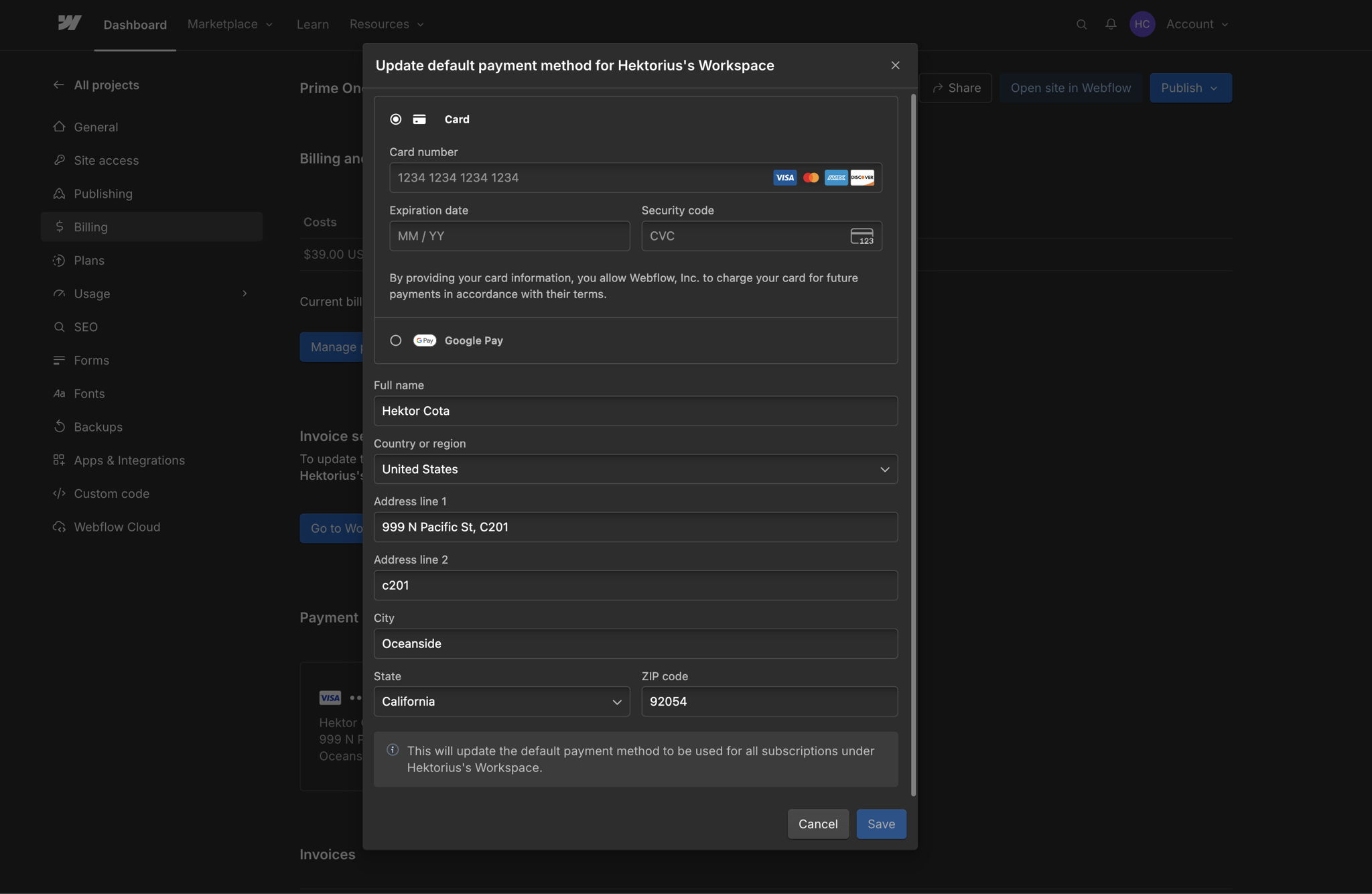
Task: Click Open site in Webflow button
Action: [x=1071, y=88]
